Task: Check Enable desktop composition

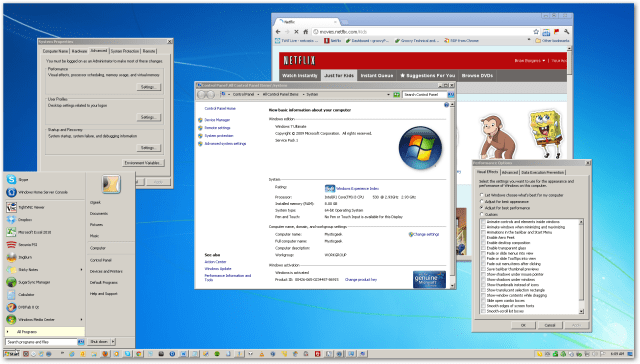Action: coord(484,243)
